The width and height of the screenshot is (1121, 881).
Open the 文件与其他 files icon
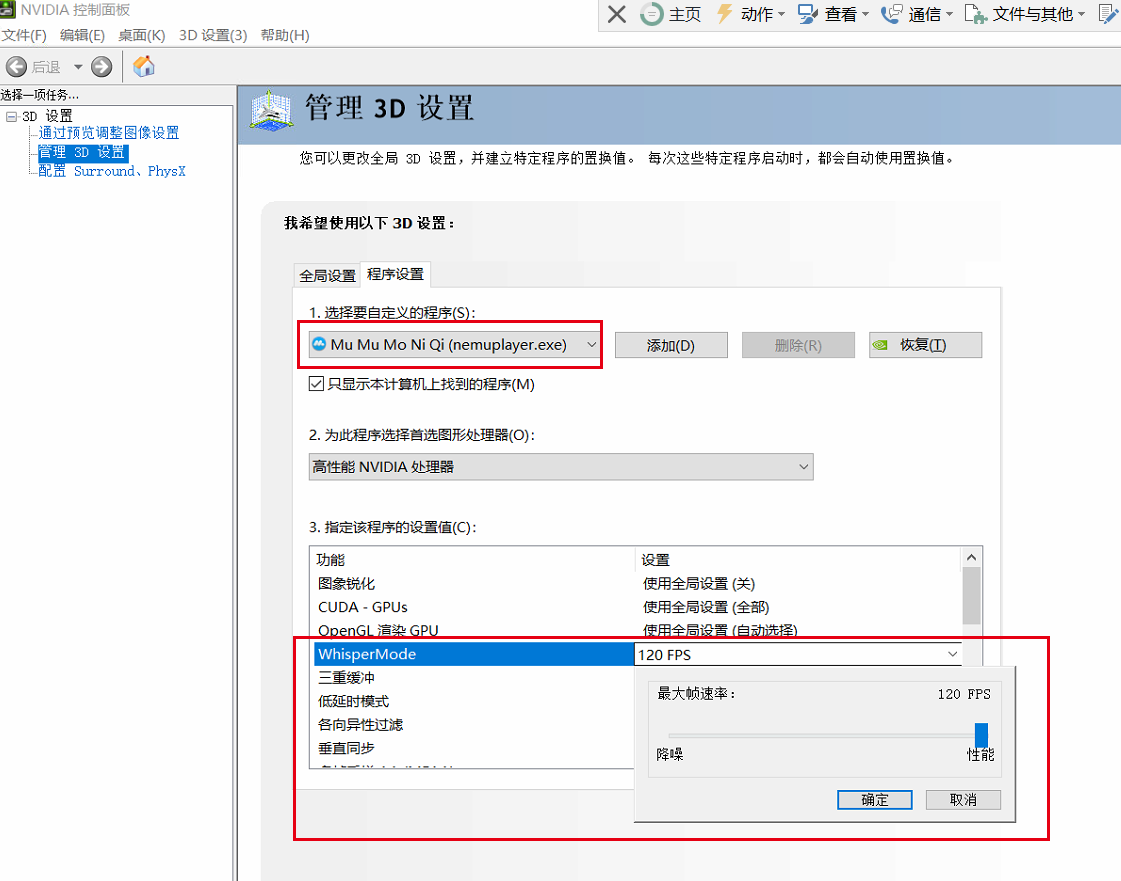[x=976, y=14]
